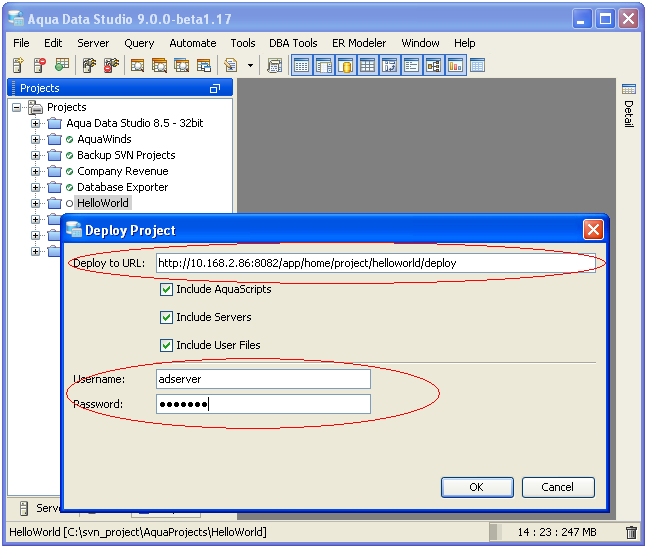Expand the Backup SVN Projects node
The width and height of the screenshot is (647, 547).
35,156
